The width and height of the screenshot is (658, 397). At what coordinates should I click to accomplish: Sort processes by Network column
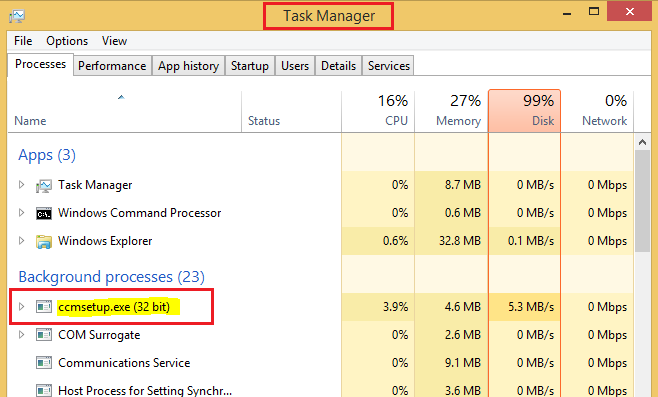[x=598, y=112]
